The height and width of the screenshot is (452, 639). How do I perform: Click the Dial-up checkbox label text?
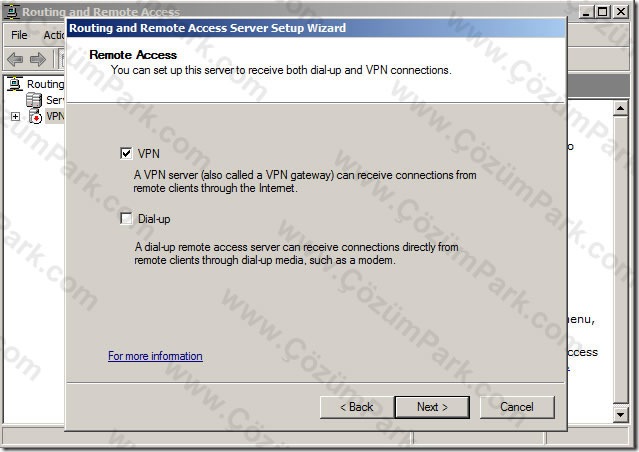pos(154,219)
